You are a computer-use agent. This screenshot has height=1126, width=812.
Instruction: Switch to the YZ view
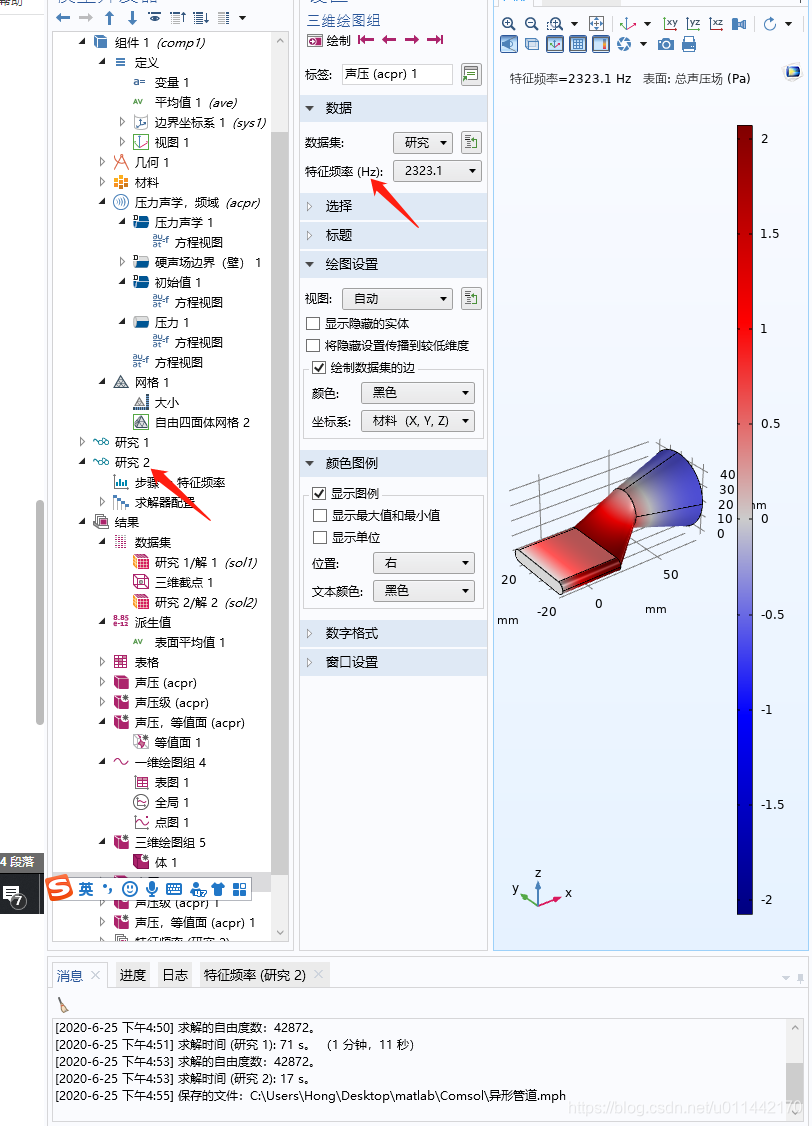click(693, 24)
